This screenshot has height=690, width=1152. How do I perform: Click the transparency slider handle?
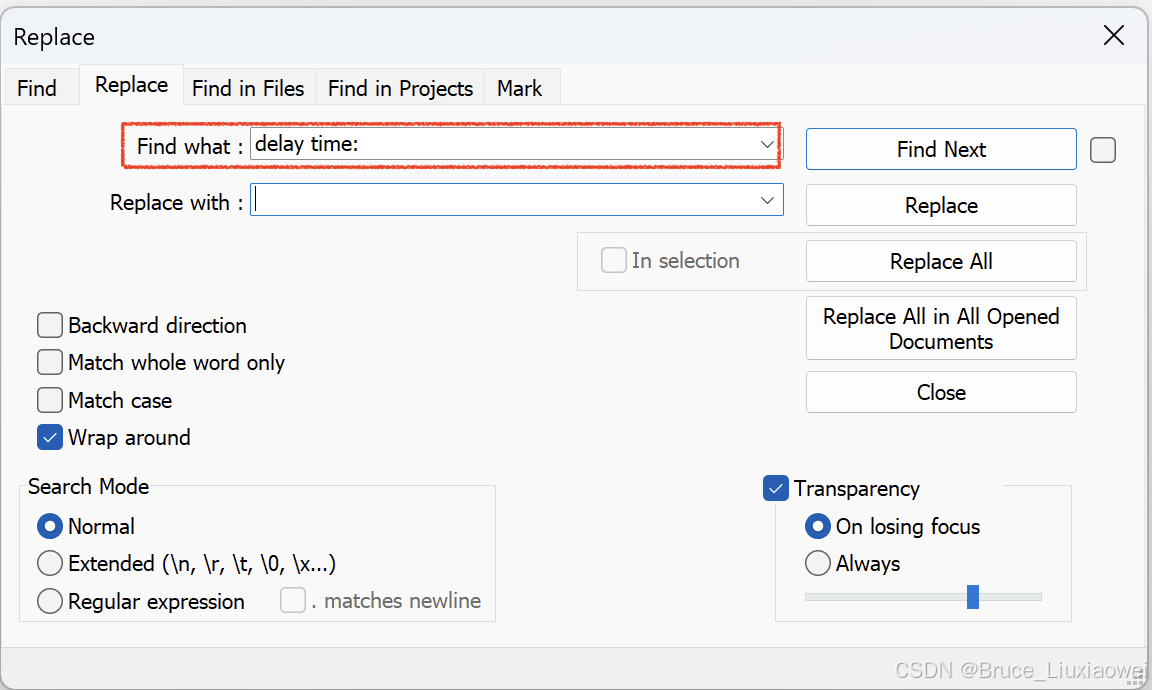pos(973,597)
